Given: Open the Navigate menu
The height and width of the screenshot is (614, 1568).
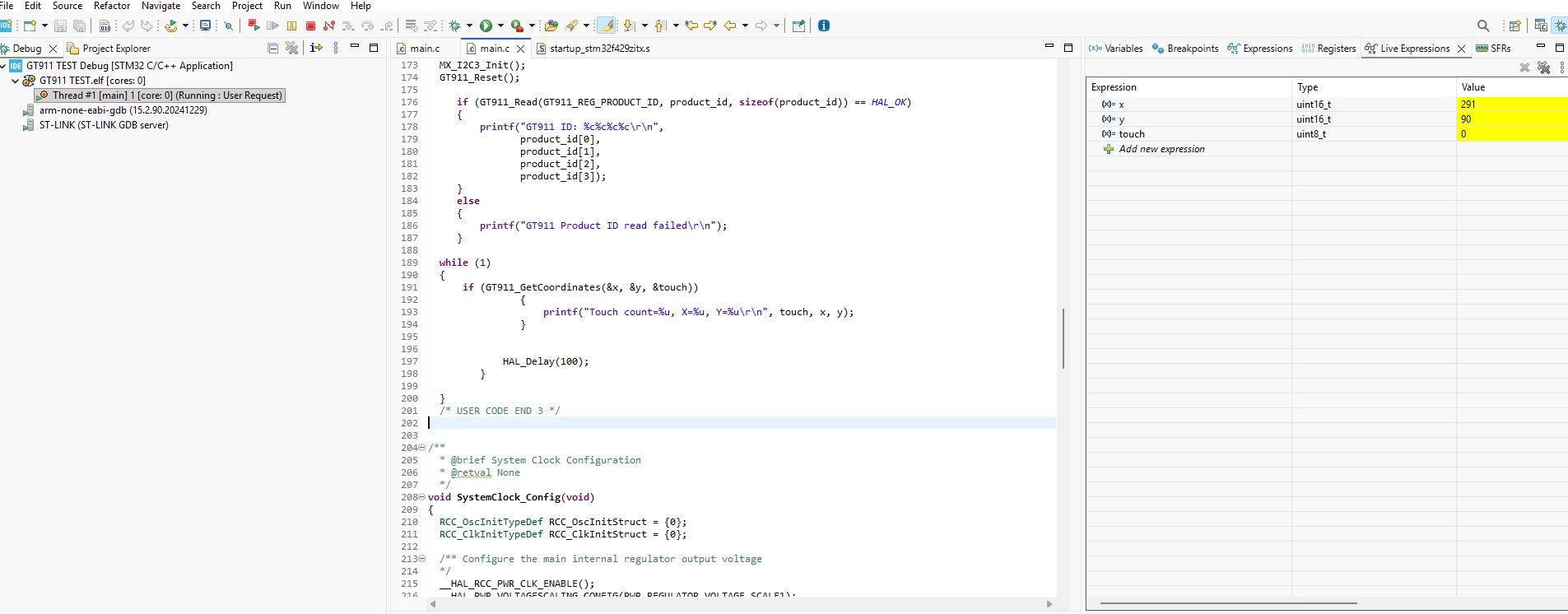Looking at the screenshot, I should (x=161, y=6).
